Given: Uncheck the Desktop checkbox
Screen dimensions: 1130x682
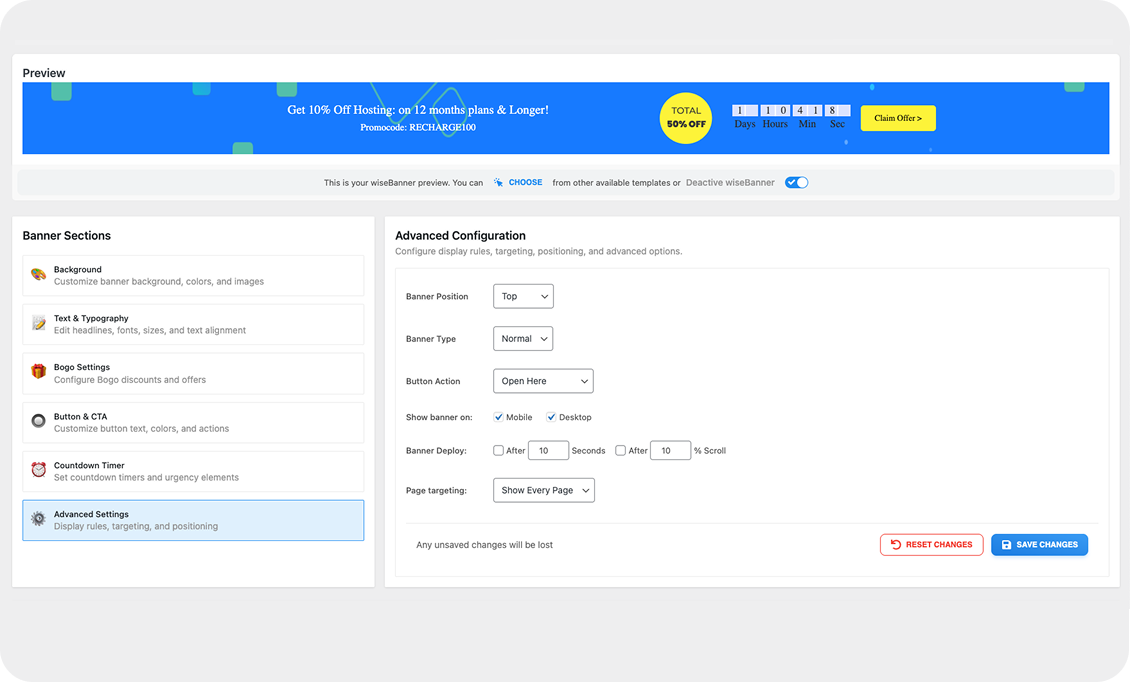Looking at the screenshot, I should (550, 417).
